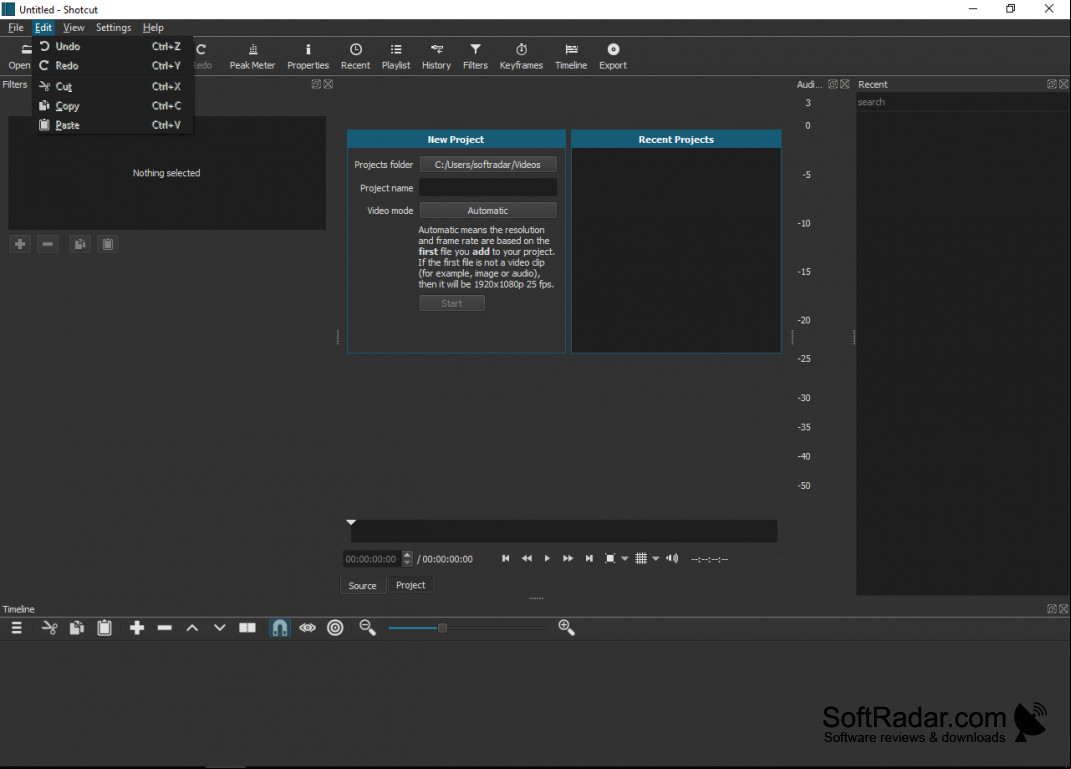Zoom out the timeline
Viewport: 1071px width, 769px height.
point(367,628)
